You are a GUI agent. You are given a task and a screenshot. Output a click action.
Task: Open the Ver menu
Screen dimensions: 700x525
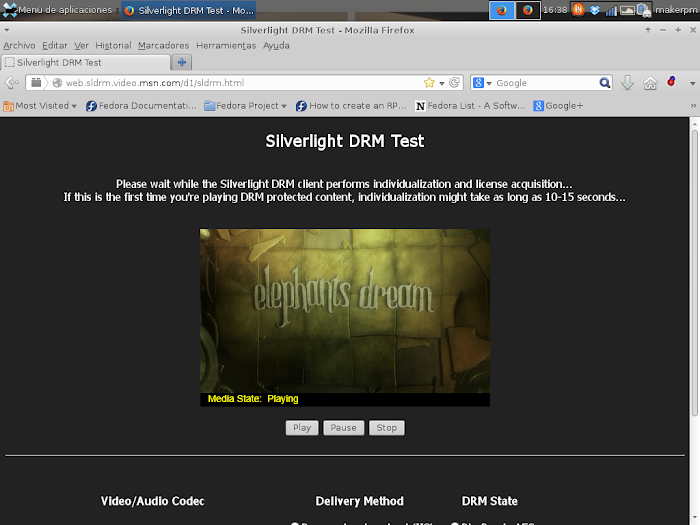click(81, 46)
